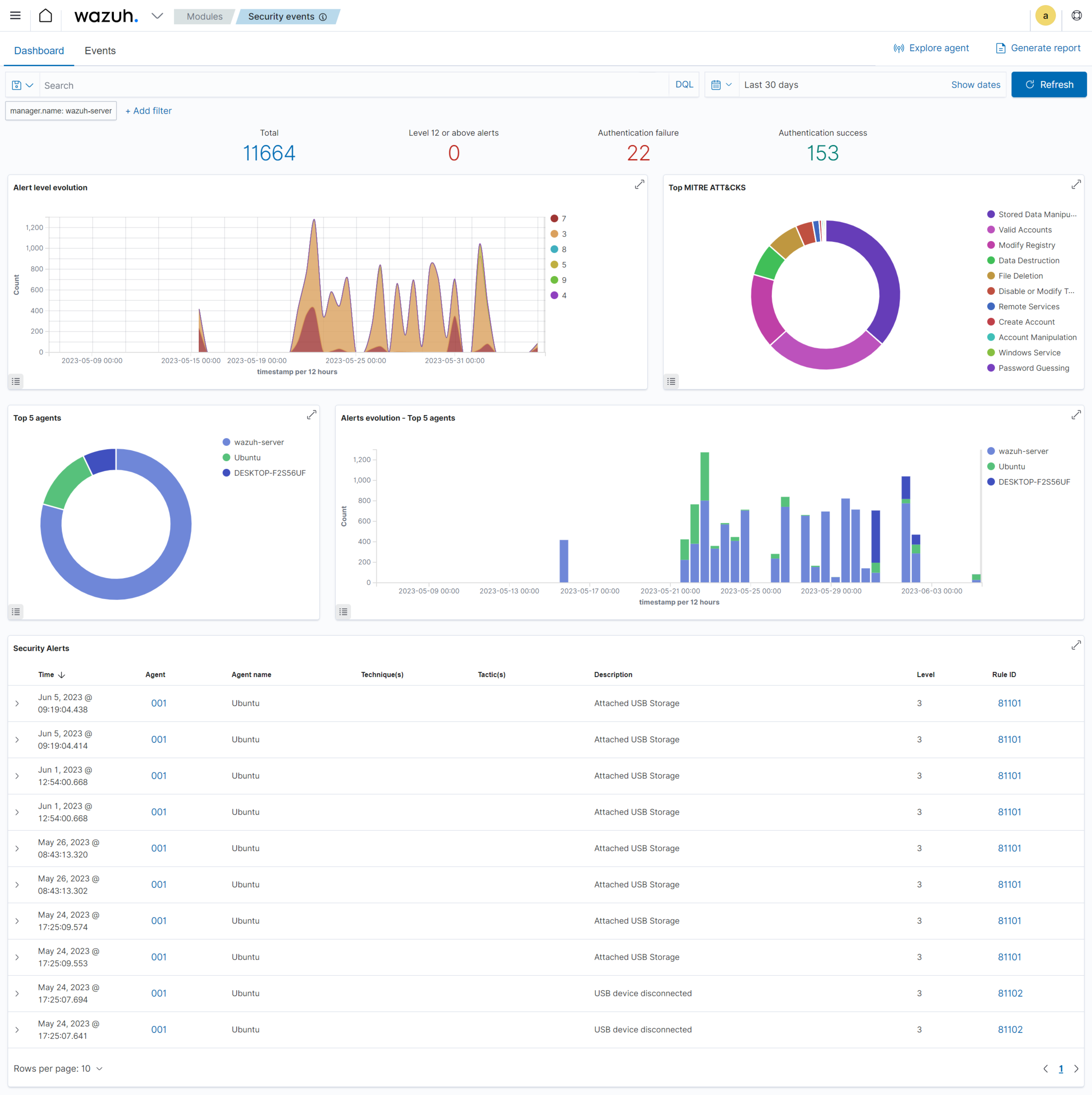Viewport: 1092px width, 1095px height.
Task: Click Show dates link
Action: [x=975, y=84]
